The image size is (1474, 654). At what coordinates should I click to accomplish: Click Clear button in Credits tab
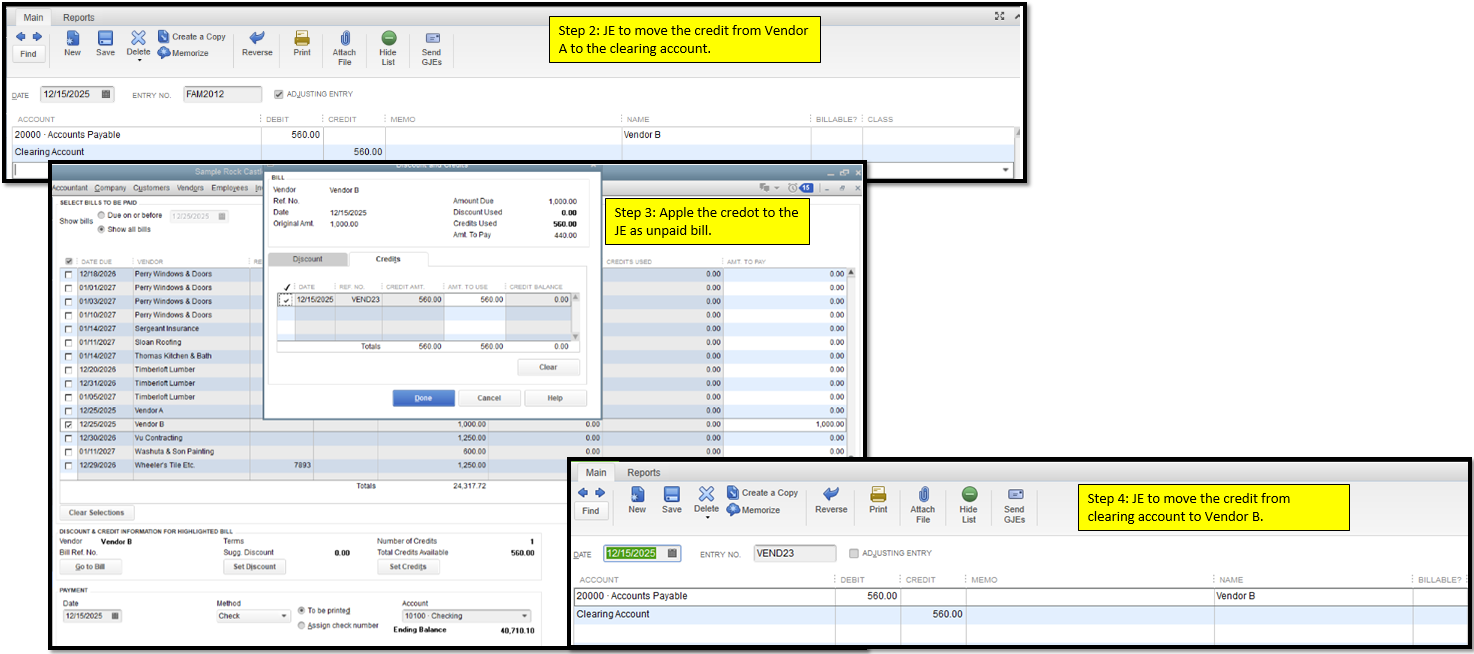pos(548,367)
